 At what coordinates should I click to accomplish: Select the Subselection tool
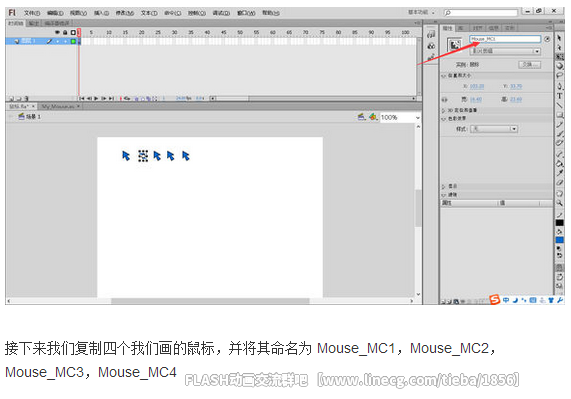559,47
